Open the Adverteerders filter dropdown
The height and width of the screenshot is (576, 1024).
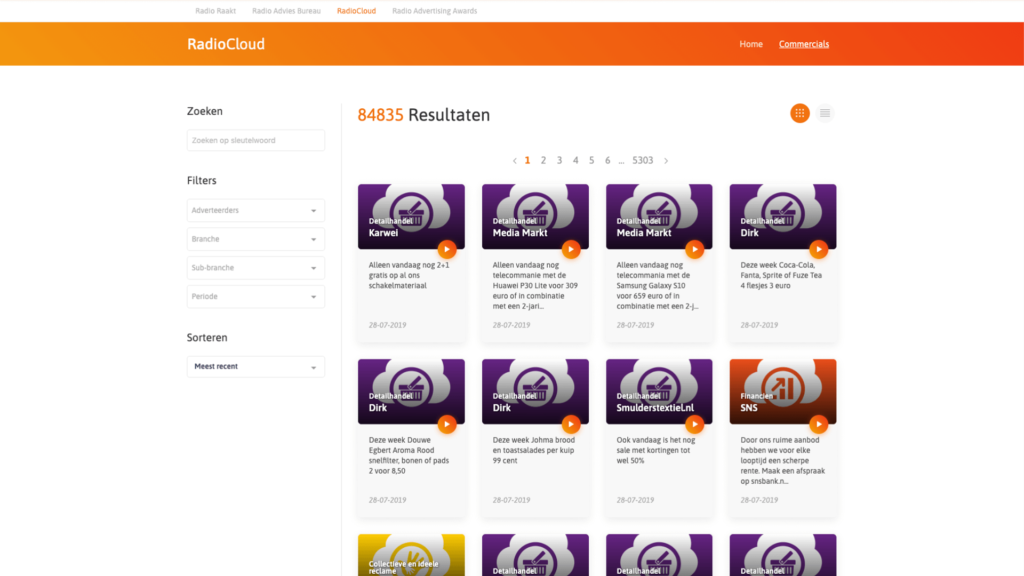tap(256, 211)
